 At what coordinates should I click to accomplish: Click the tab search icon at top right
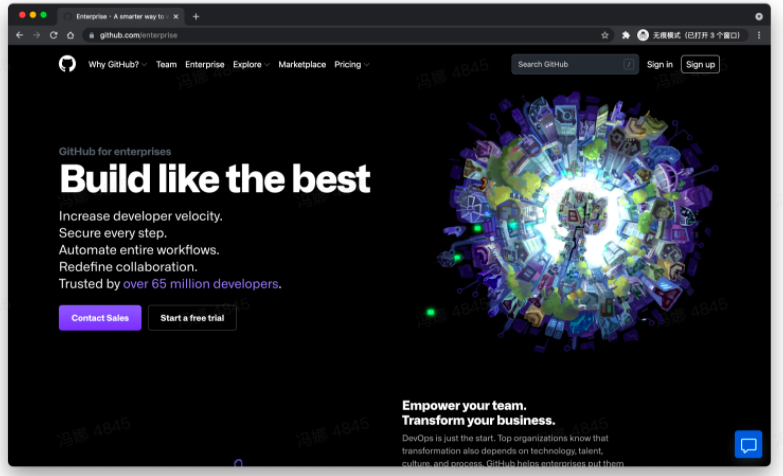[759, 16]
